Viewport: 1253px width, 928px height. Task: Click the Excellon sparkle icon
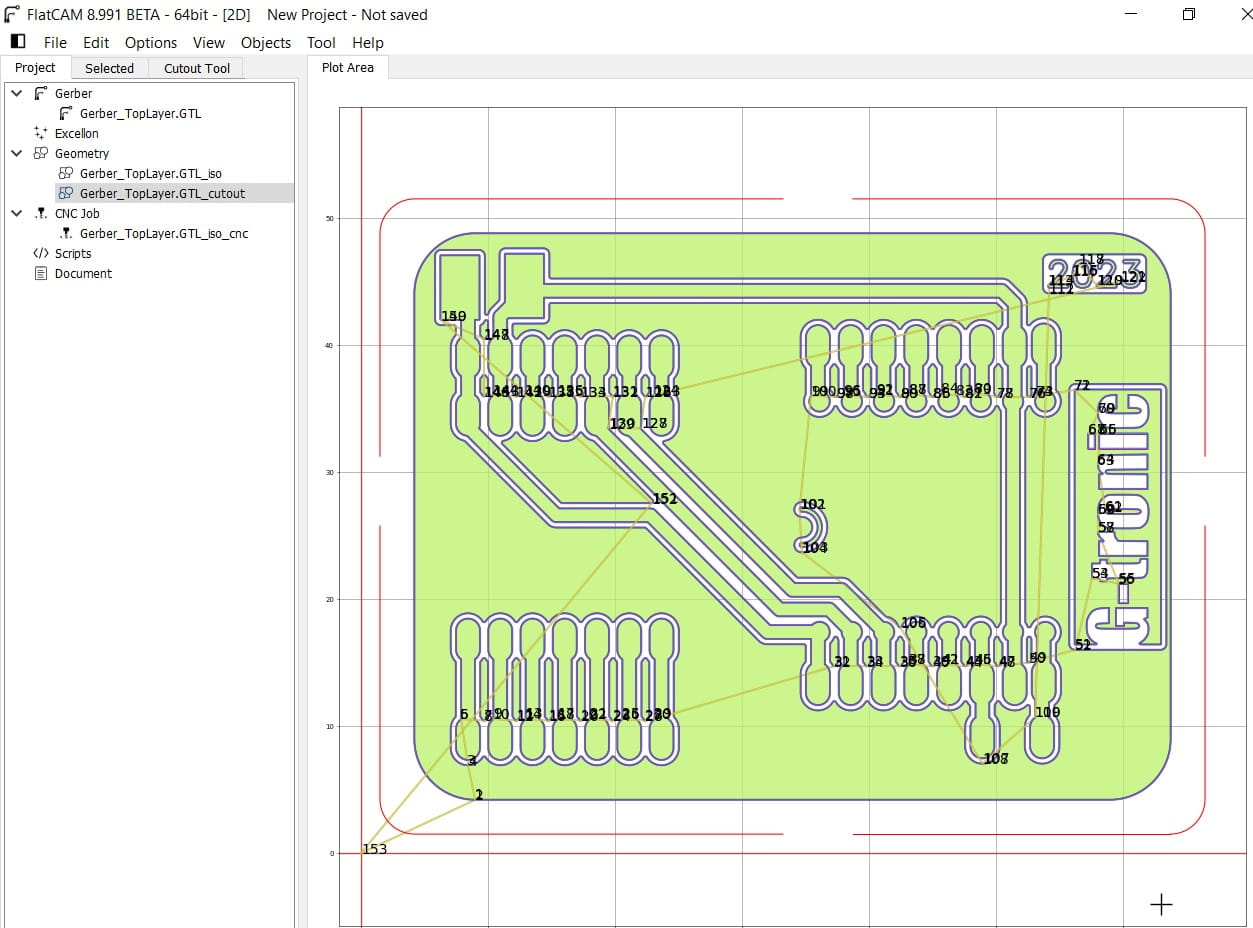(41, 133)
